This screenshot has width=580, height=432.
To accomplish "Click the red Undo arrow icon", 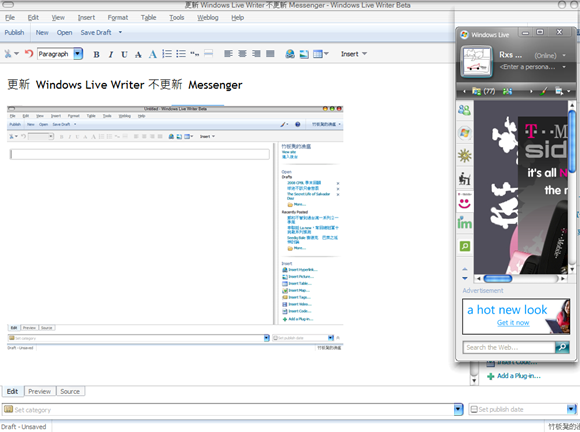I will 29,54.
